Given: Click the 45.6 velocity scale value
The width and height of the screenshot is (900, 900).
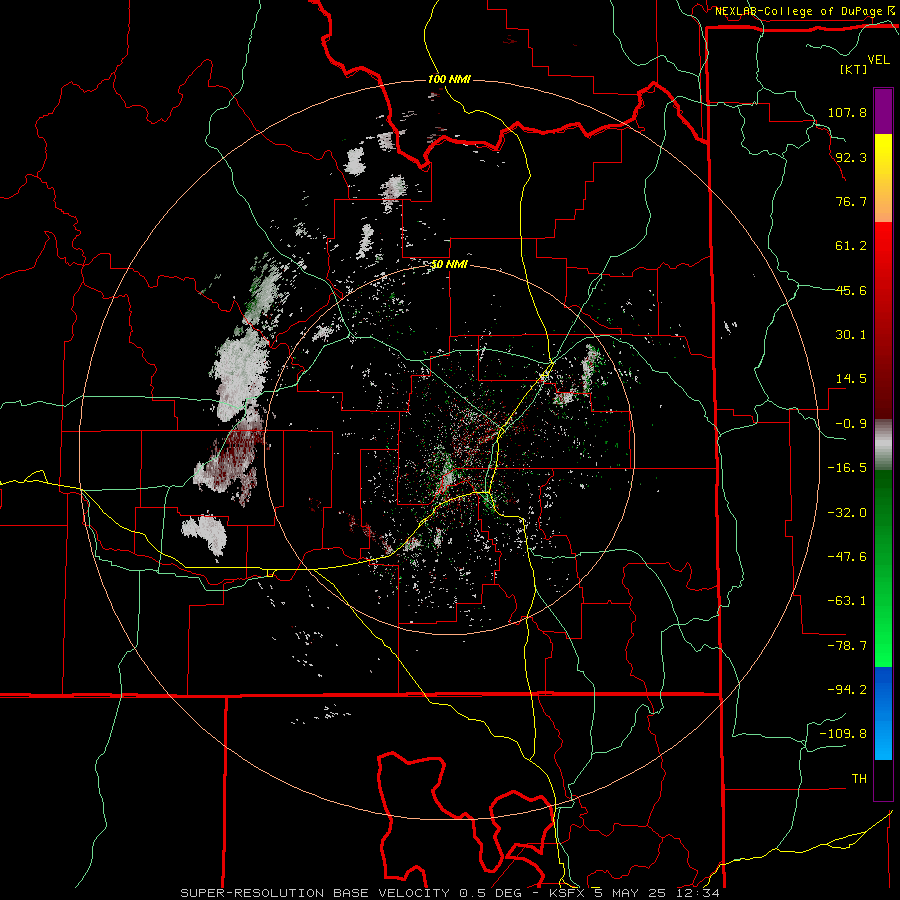Looking at the screenshot, I should (x=851, y=290).
